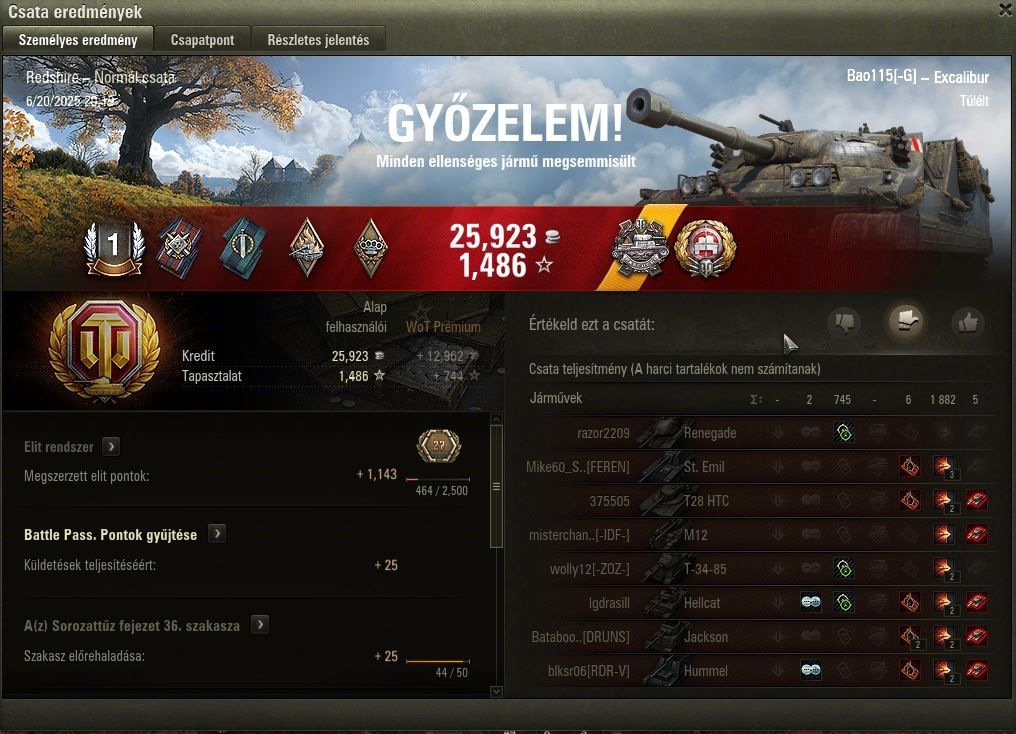
Task: Click the silver tank emblem achievement
Action: (x=640, y=248)
